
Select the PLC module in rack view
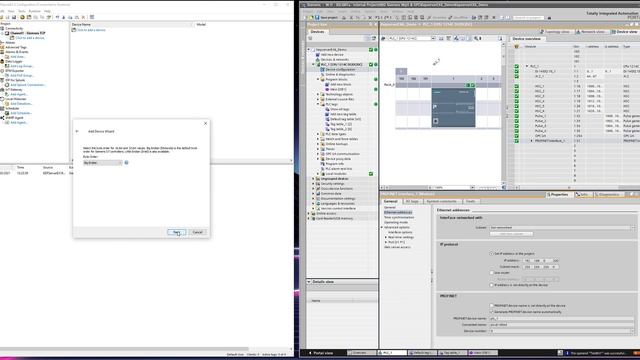[453, 108]
